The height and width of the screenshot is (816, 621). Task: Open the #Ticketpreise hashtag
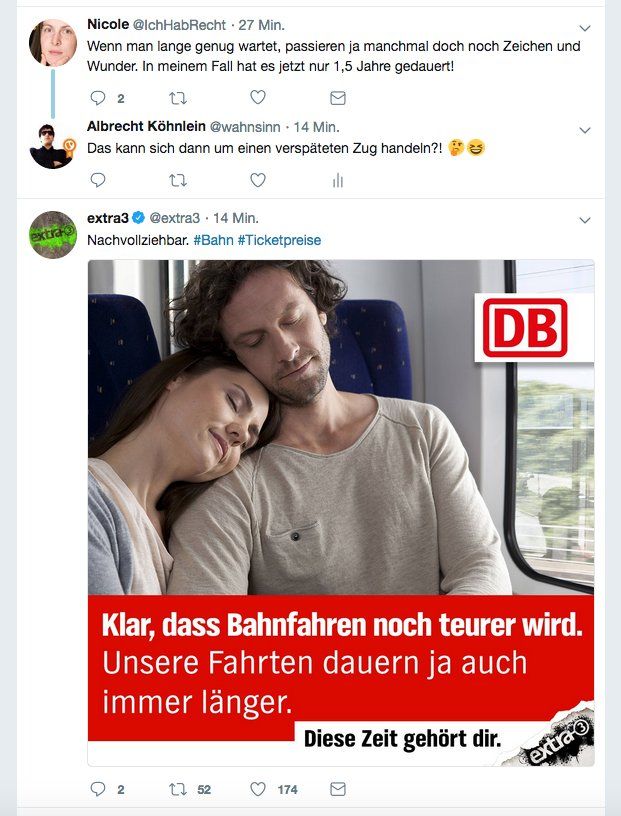(x=279, y=240)
